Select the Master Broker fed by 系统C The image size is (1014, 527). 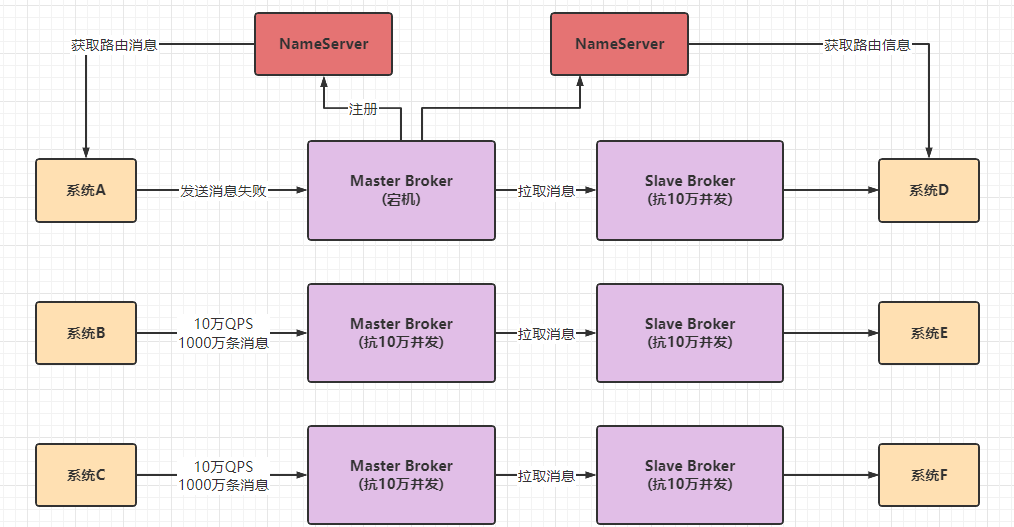coord(402,475)
